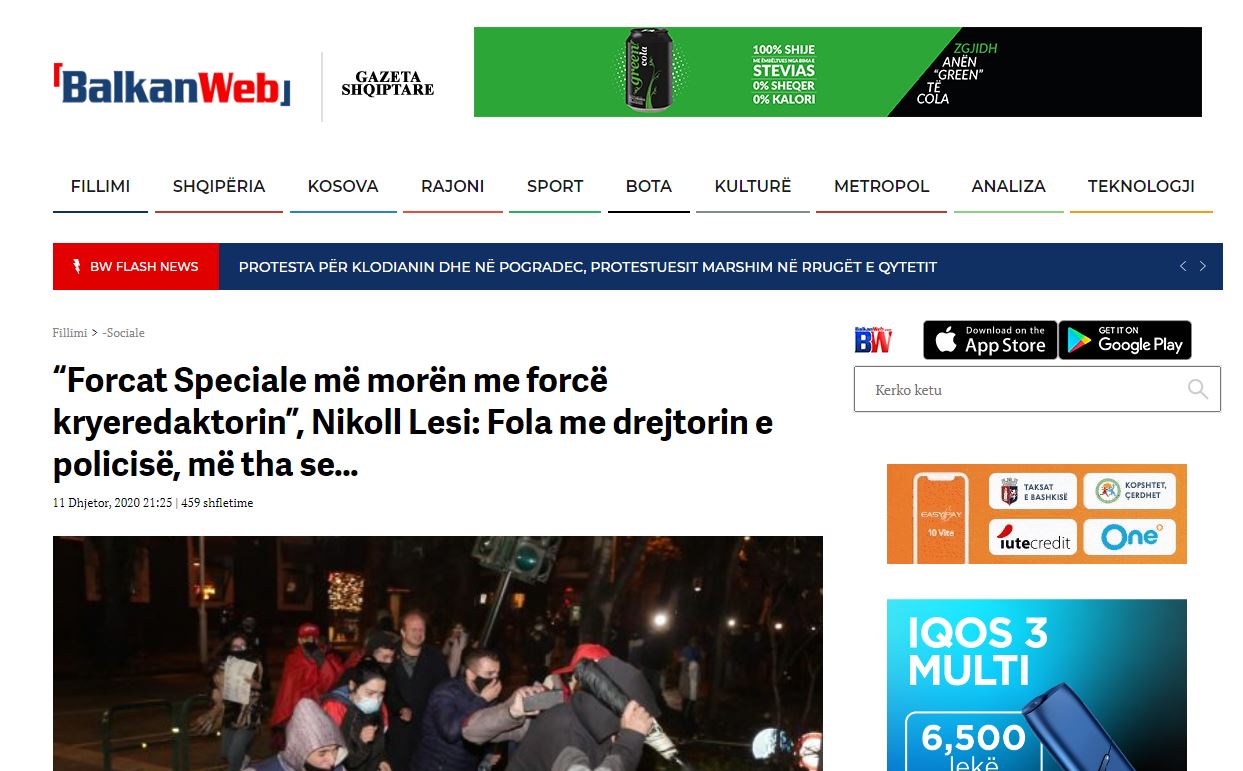Image resolution: width=1243 pixels, height=771 pixels.
Task: Show previous flash news with left arrow
Action: 1183,266
